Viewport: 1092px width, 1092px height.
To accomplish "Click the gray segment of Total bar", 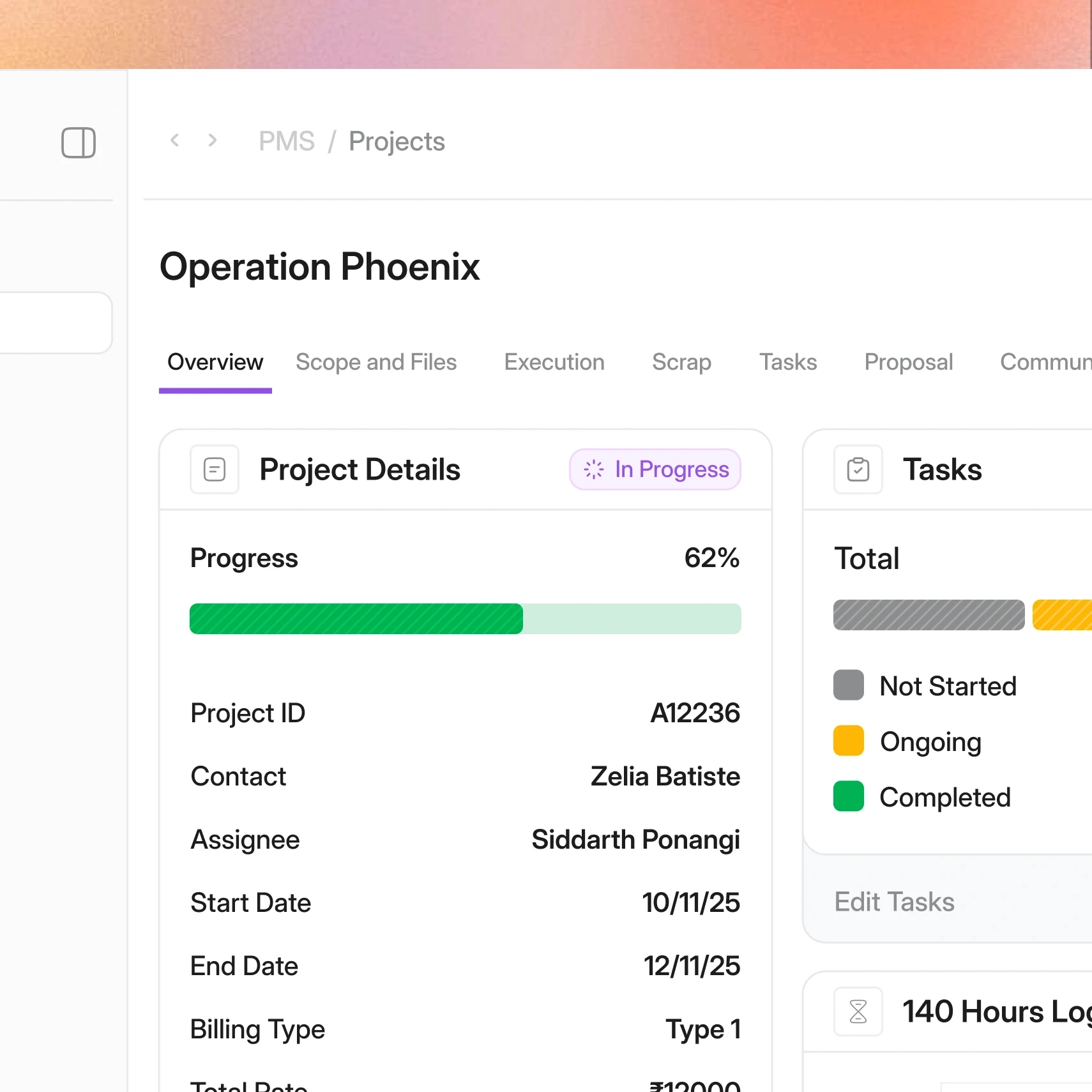I will pos(929,615).
